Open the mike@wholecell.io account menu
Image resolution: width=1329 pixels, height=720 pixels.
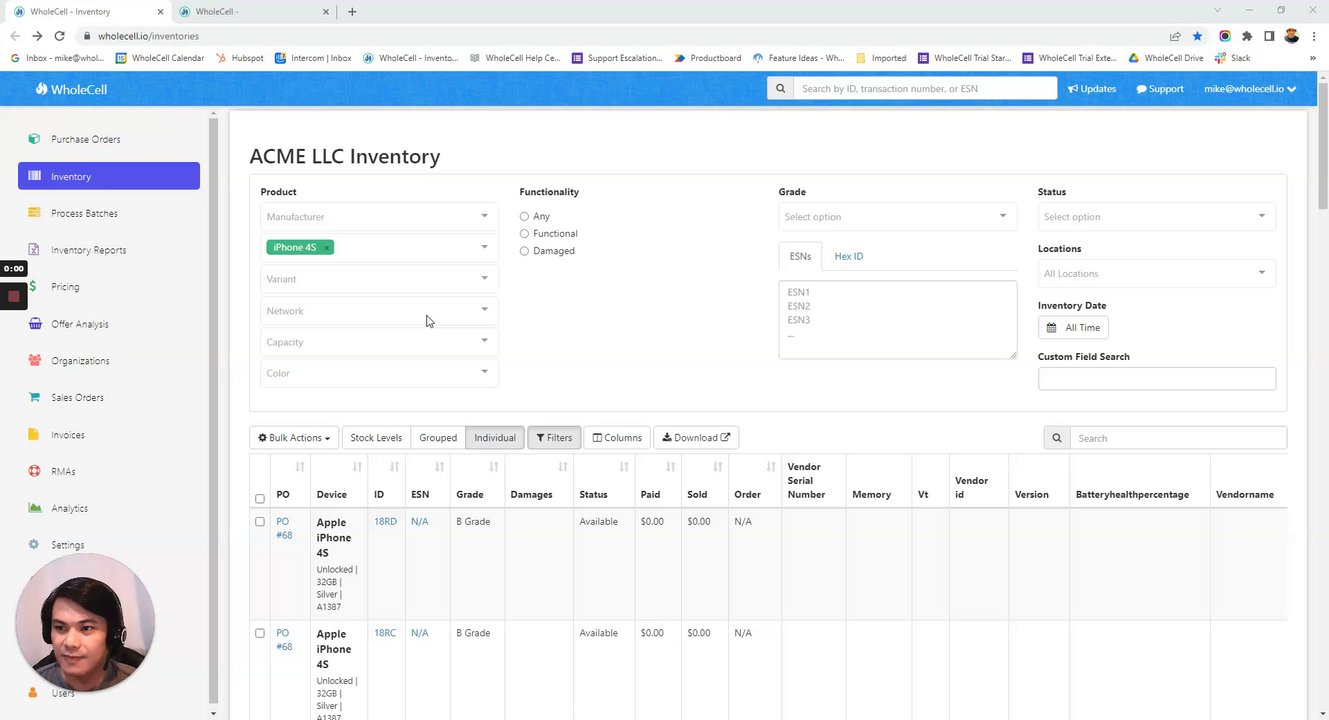tap(1250, 89)
